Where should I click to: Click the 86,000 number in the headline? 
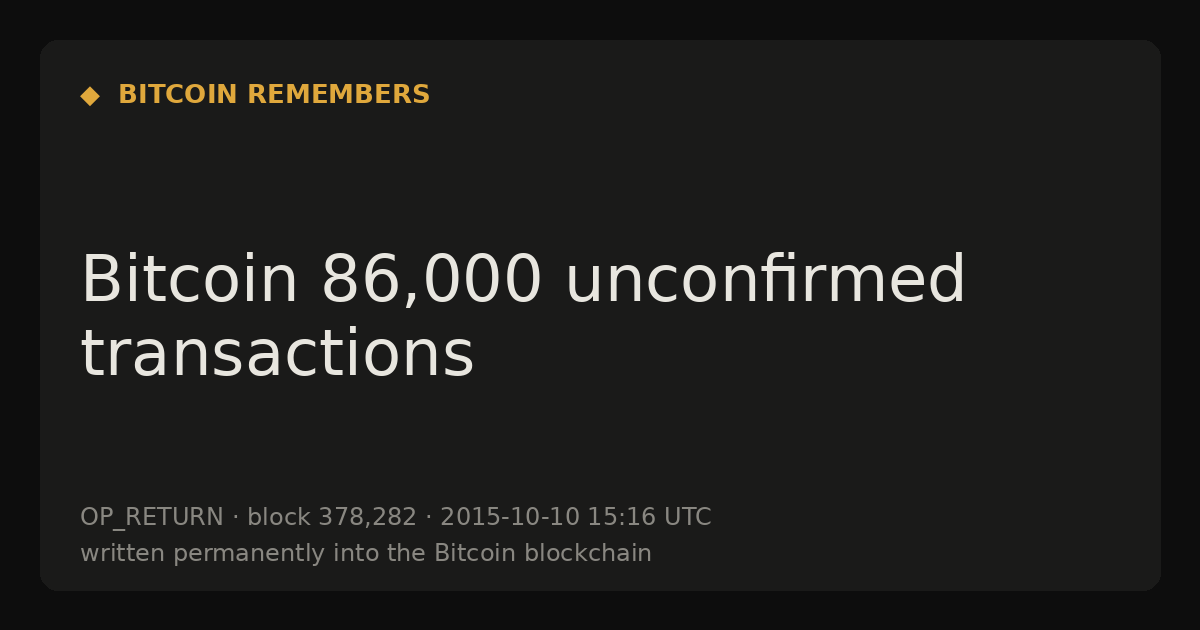(432, 283)
